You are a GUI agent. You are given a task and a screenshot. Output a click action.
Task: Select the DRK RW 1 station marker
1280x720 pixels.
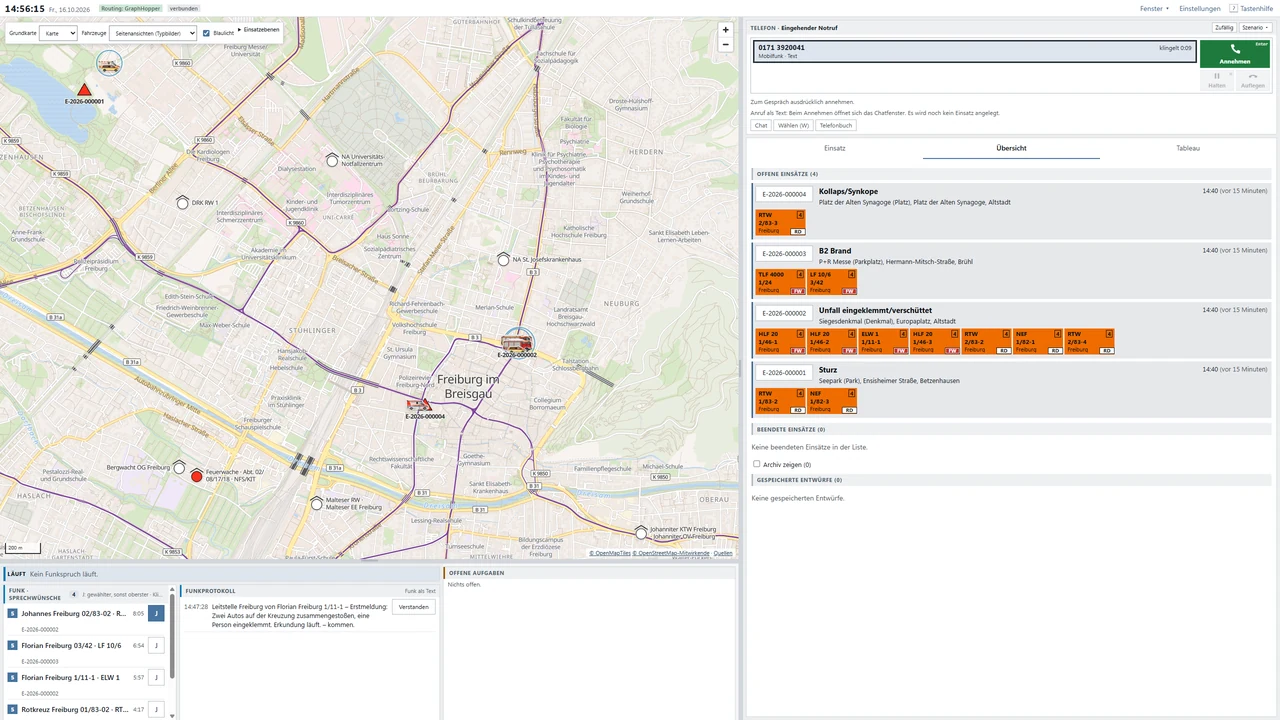tap(183, 202)
